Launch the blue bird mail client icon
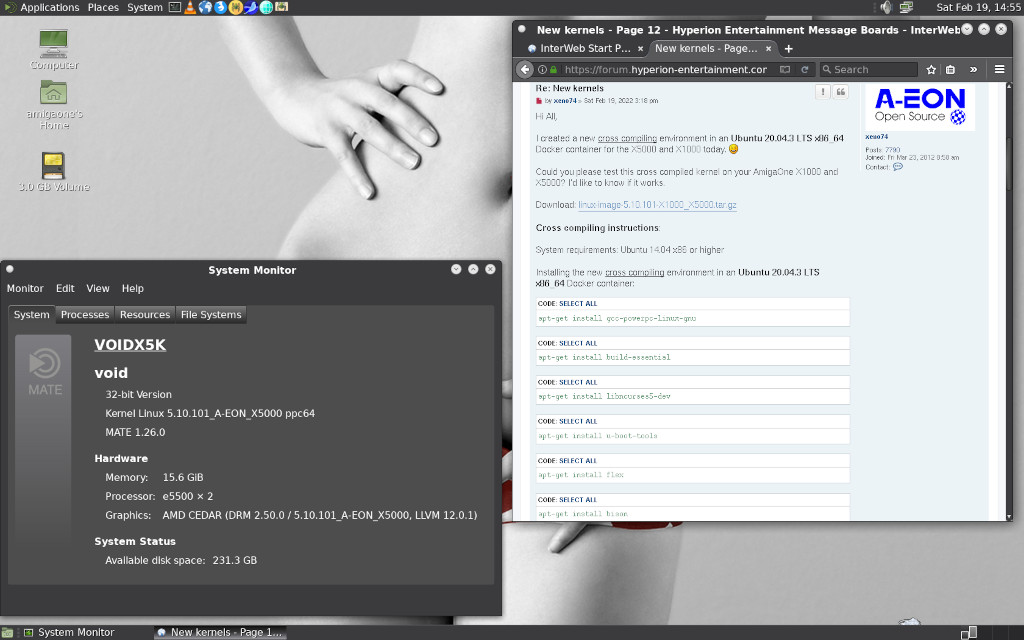 [251, 7]
